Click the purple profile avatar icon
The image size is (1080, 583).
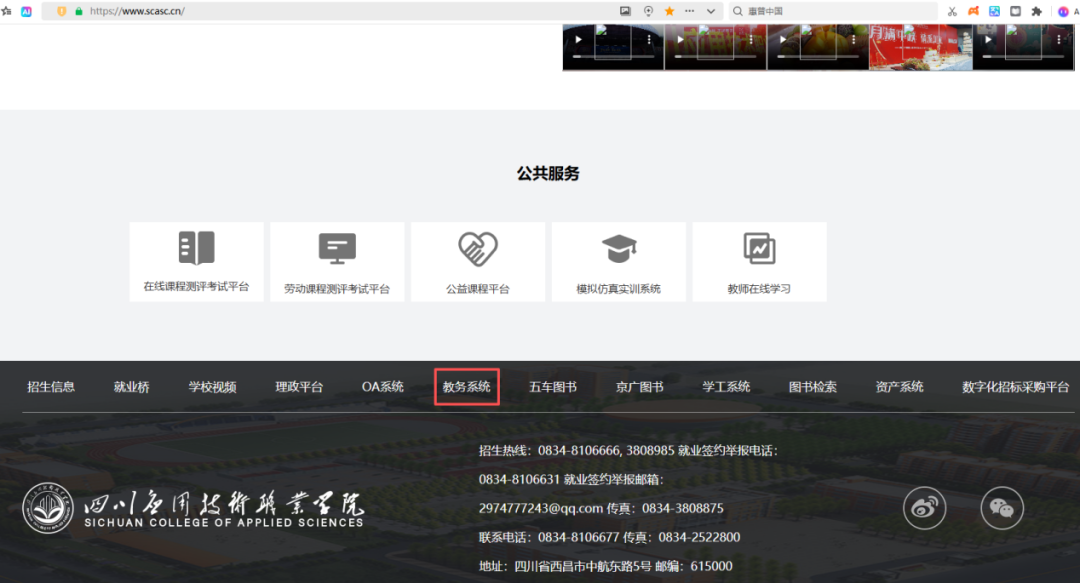pyautogui.click(x=1063, y=11)
